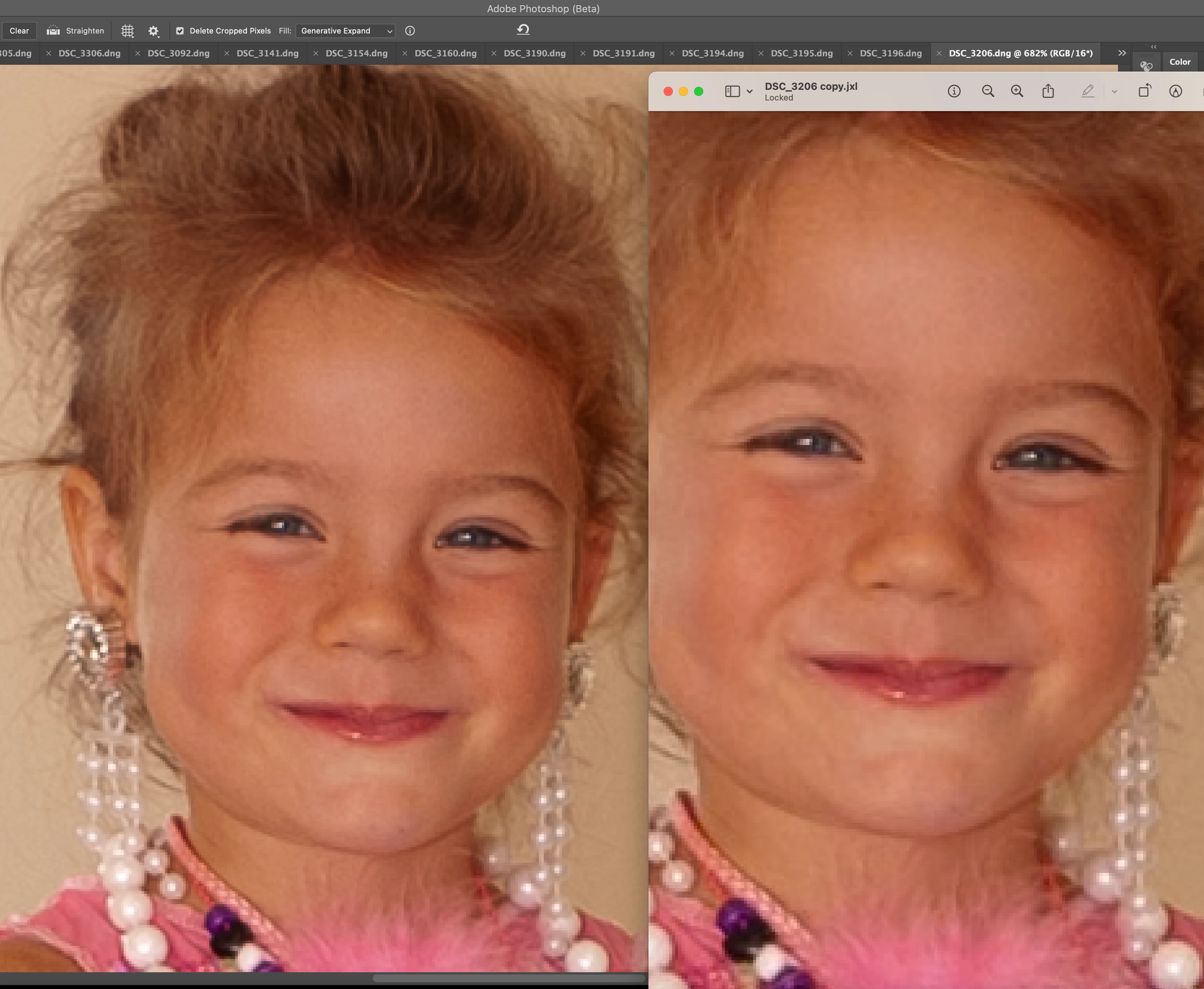This screenshot has height=989, width=1204.
Task: Zoom in using Preview magnifier
Action: 1017,91
